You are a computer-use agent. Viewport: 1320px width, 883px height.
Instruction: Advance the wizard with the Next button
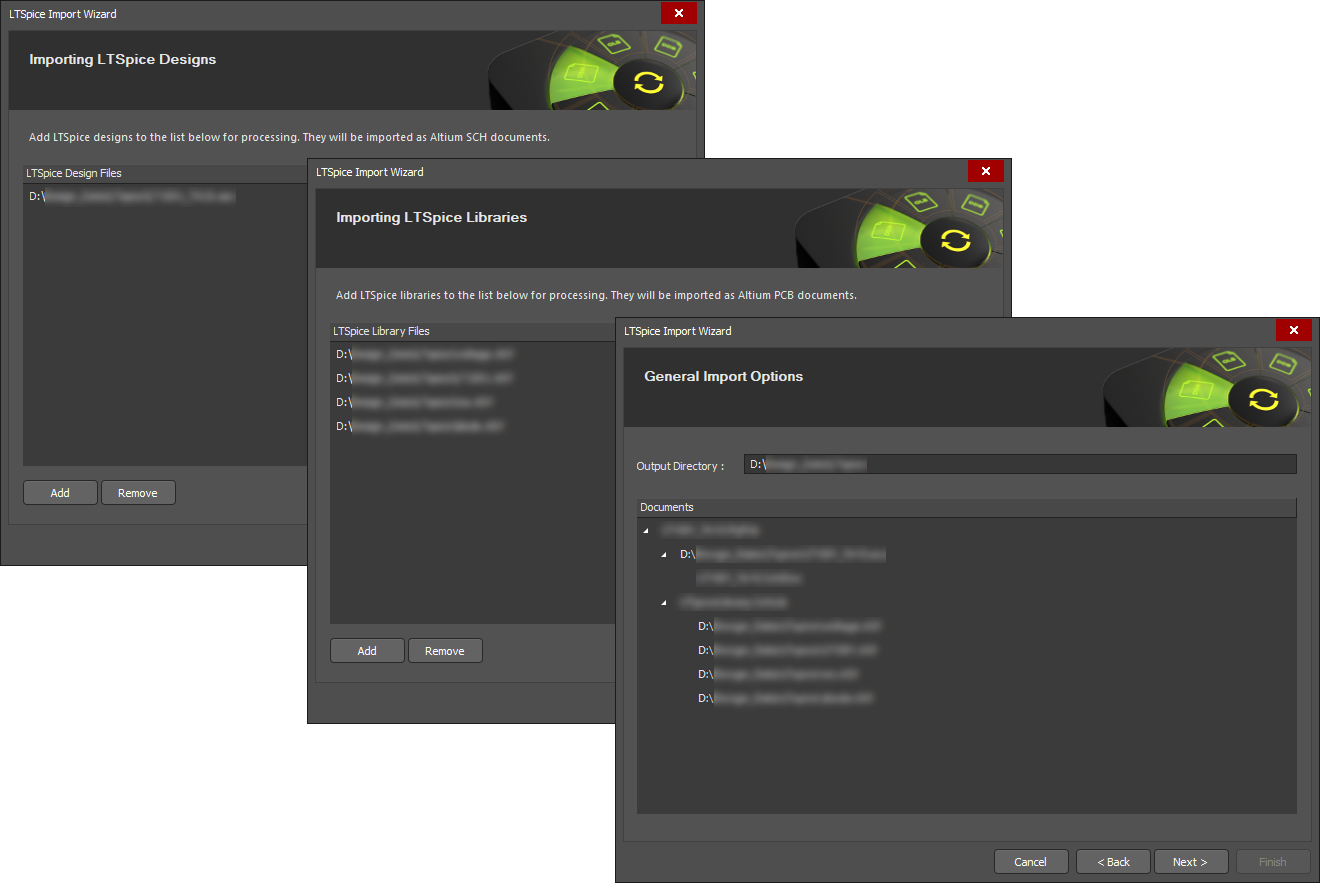(1191, 862)
